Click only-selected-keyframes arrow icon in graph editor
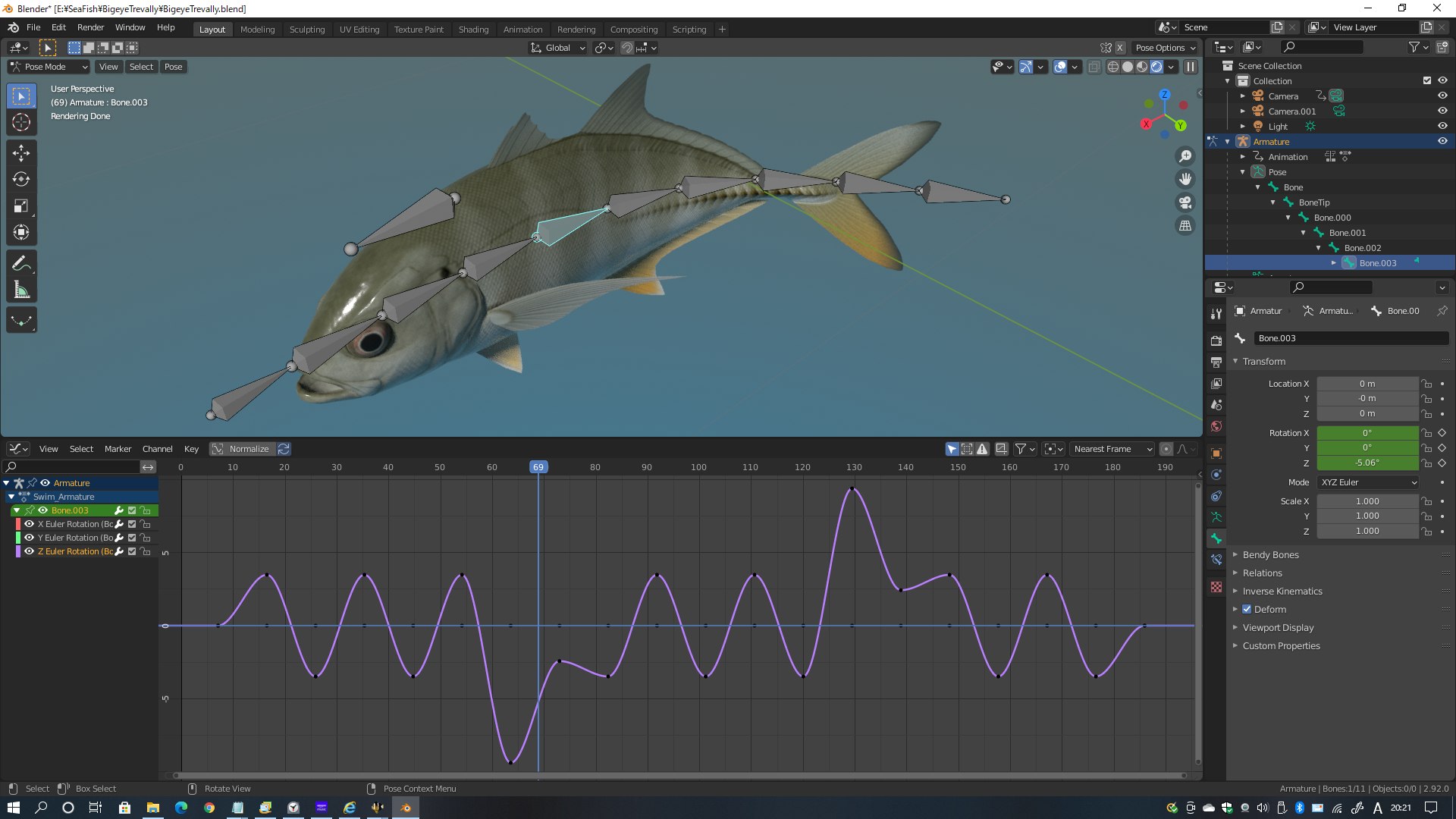Viewport: 1456px width, 819px height. [952, 449]
